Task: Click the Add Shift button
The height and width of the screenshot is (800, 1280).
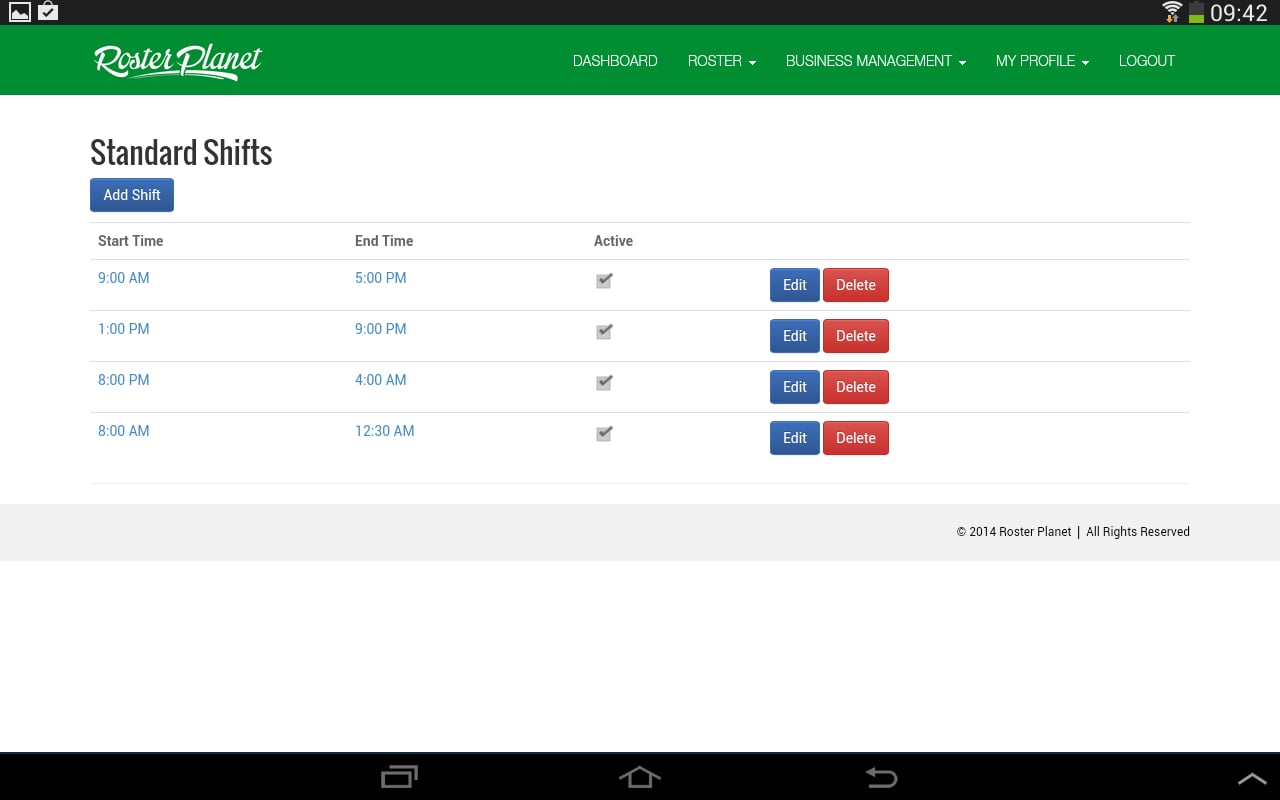Action: point(132,195)
